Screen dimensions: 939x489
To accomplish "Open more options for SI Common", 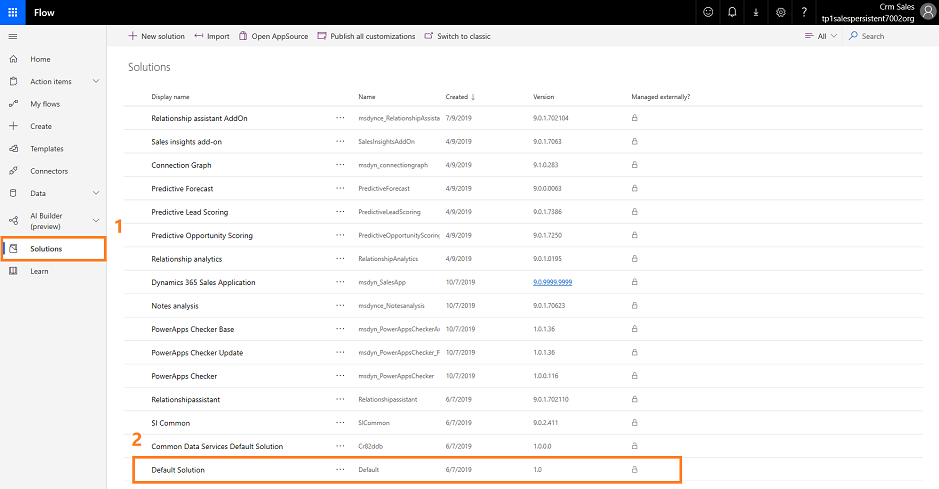I will [340, 423].
